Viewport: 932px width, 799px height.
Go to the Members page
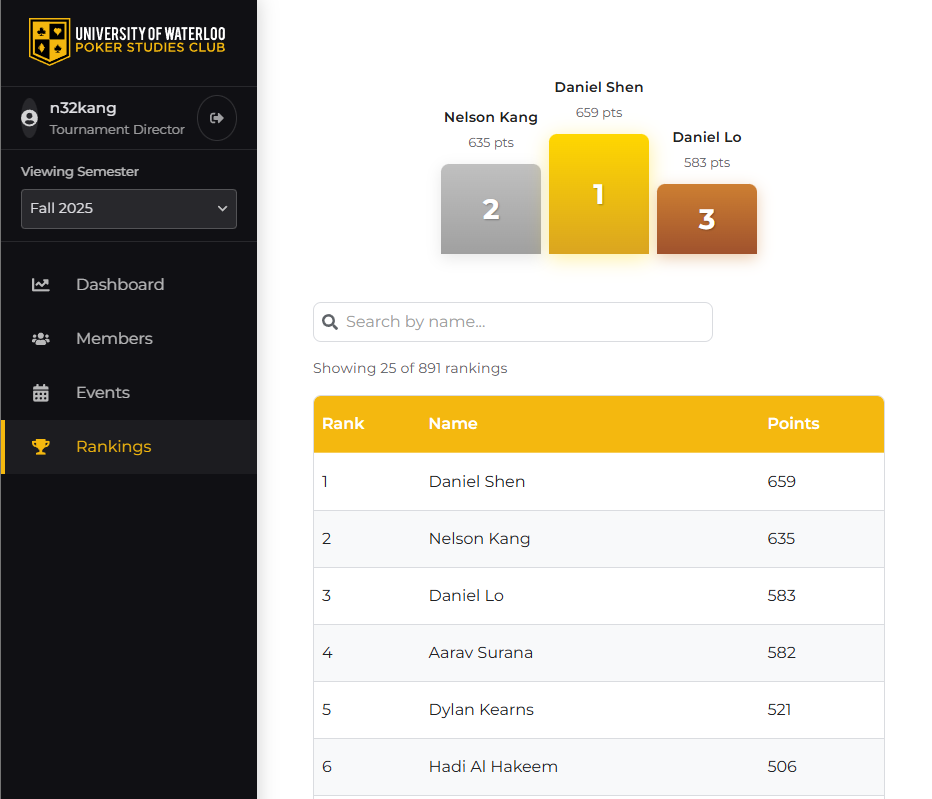click(128, 339)
